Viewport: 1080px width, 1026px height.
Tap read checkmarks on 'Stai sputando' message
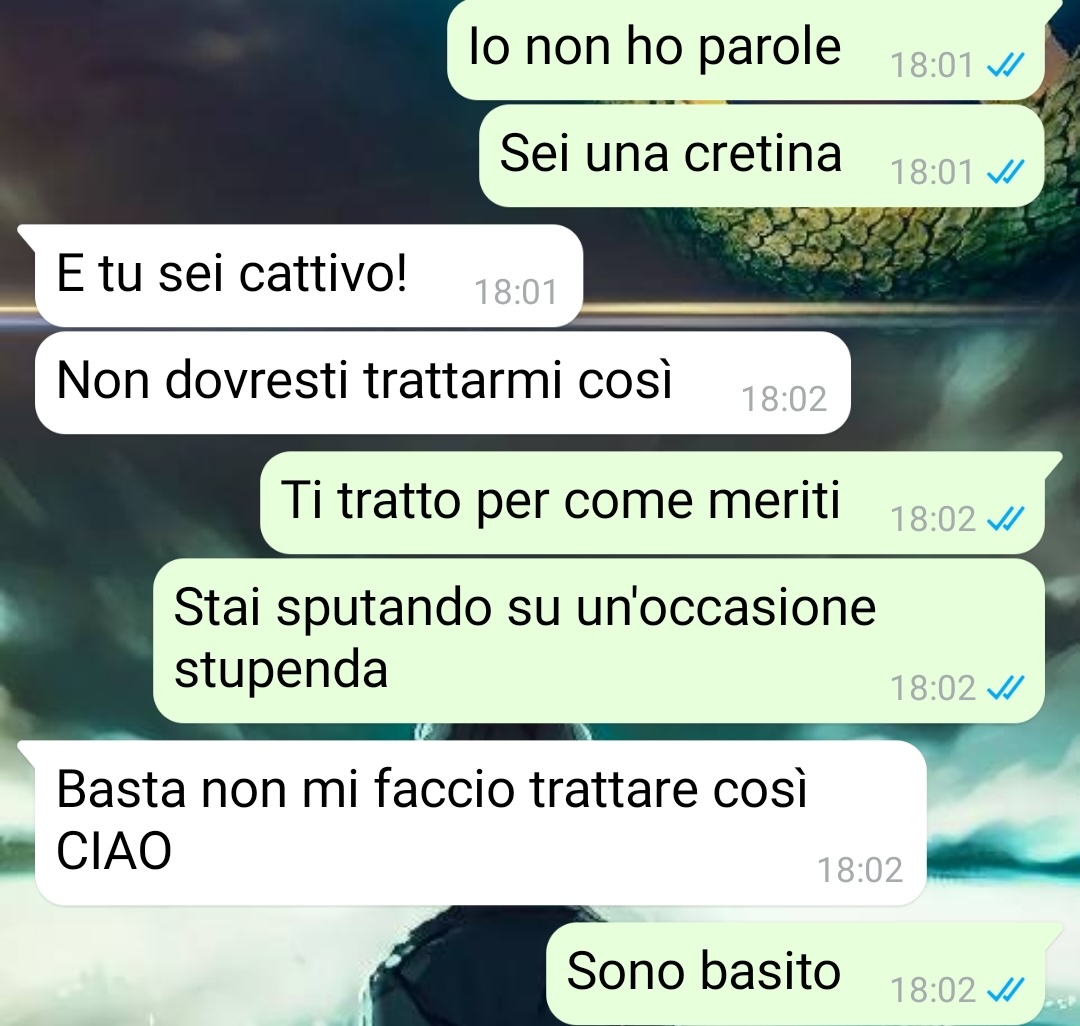[x=1006, y=687]
